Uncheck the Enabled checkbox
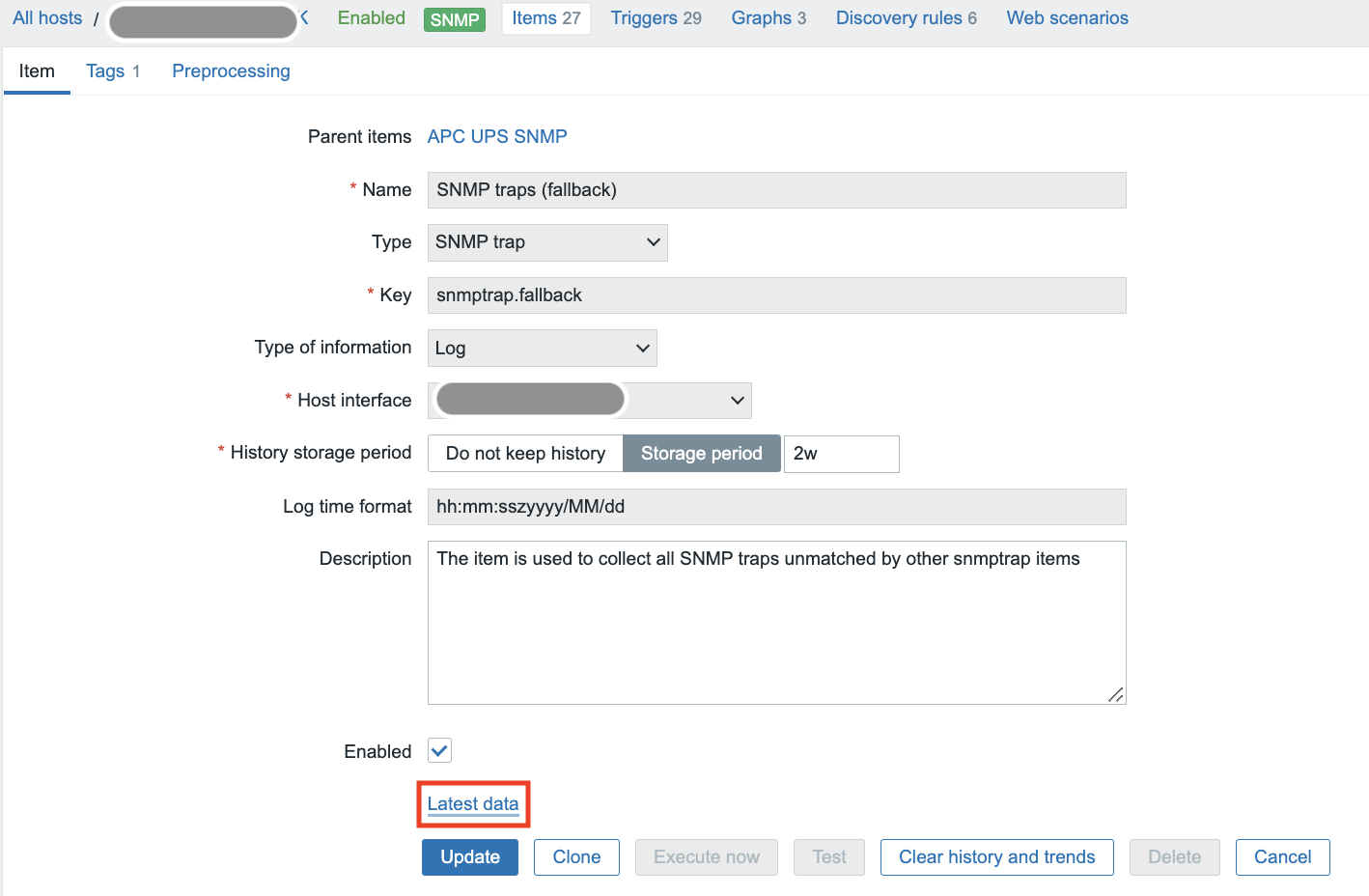1369x896 pixels. click(x=439, y=750)
